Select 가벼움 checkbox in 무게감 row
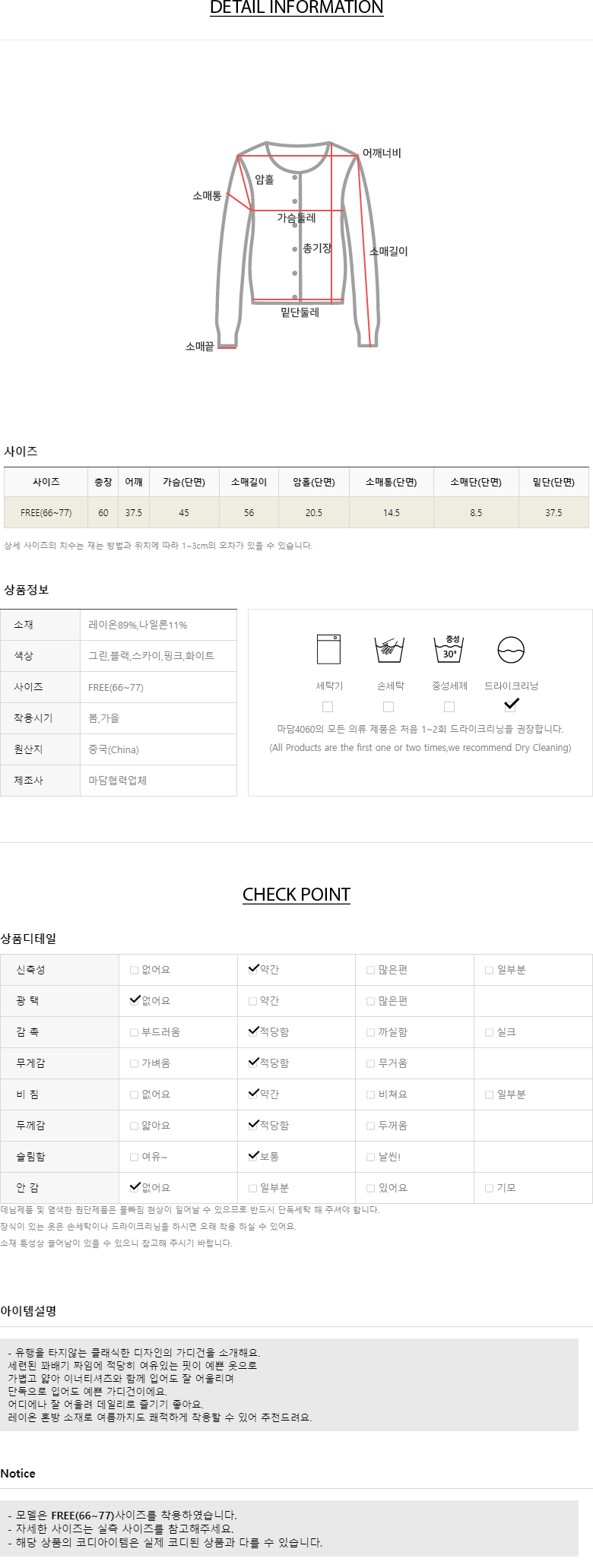 click(x=135, y=1064)
